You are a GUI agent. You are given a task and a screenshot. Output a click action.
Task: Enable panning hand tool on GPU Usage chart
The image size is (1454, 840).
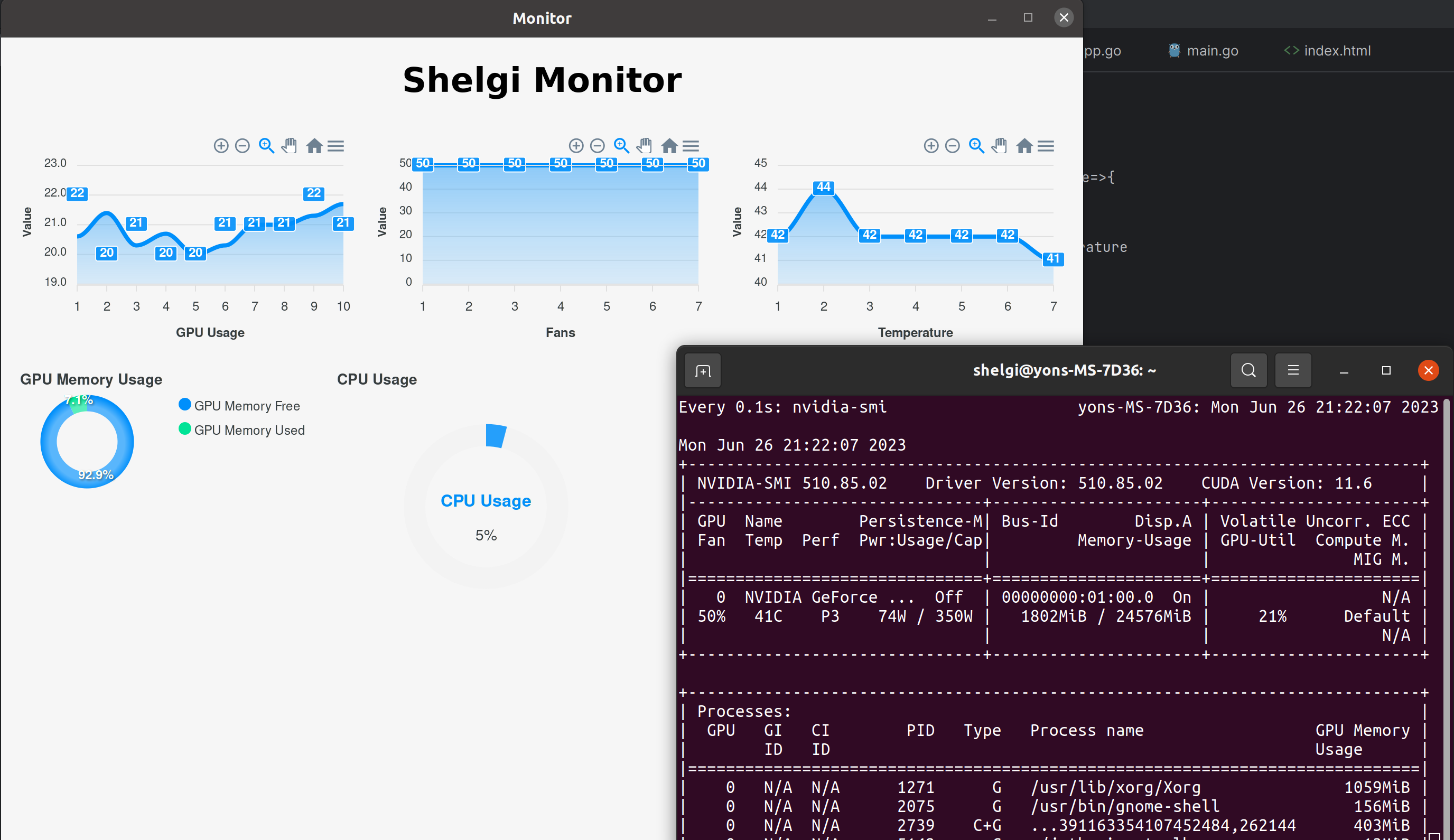tap(290, 146)
